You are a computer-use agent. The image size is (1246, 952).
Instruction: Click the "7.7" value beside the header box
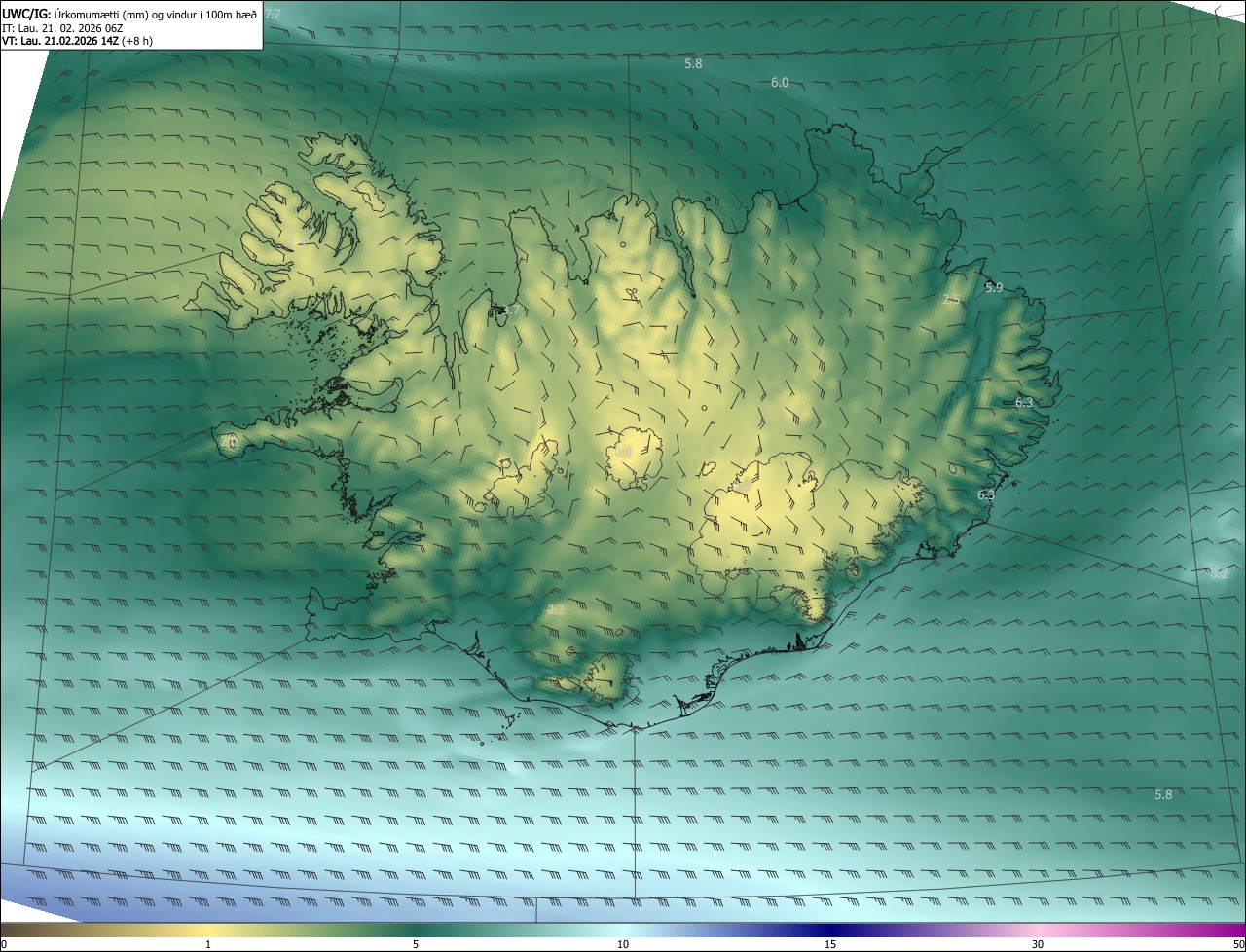(x=272, y=14)
